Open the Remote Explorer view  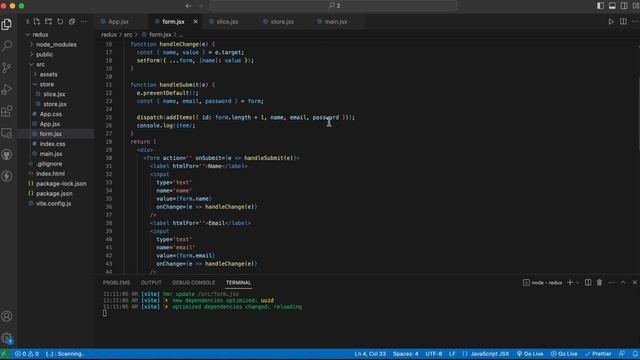[x=7, y=133]
